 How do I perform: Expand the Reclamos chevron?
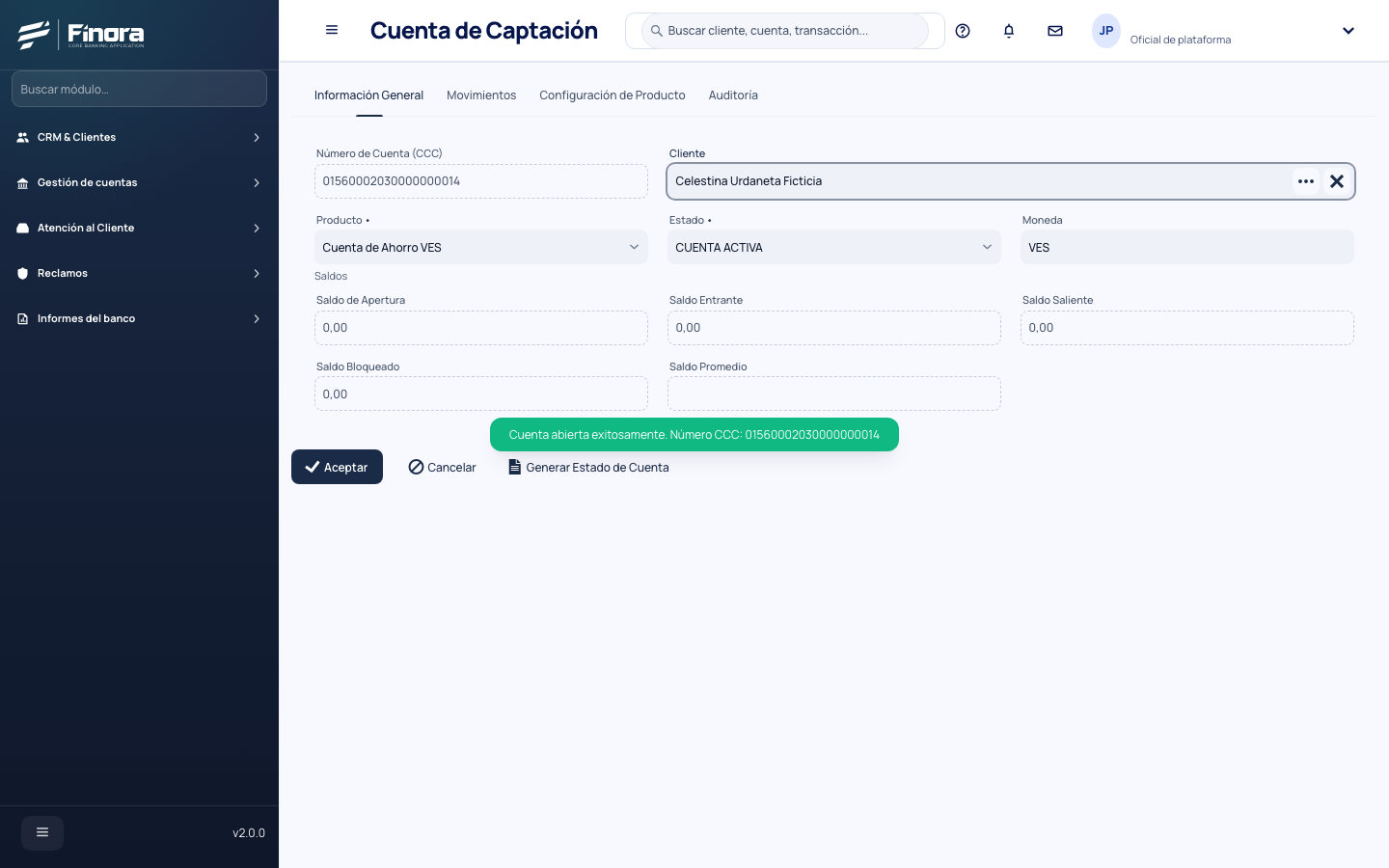[257, 274]
